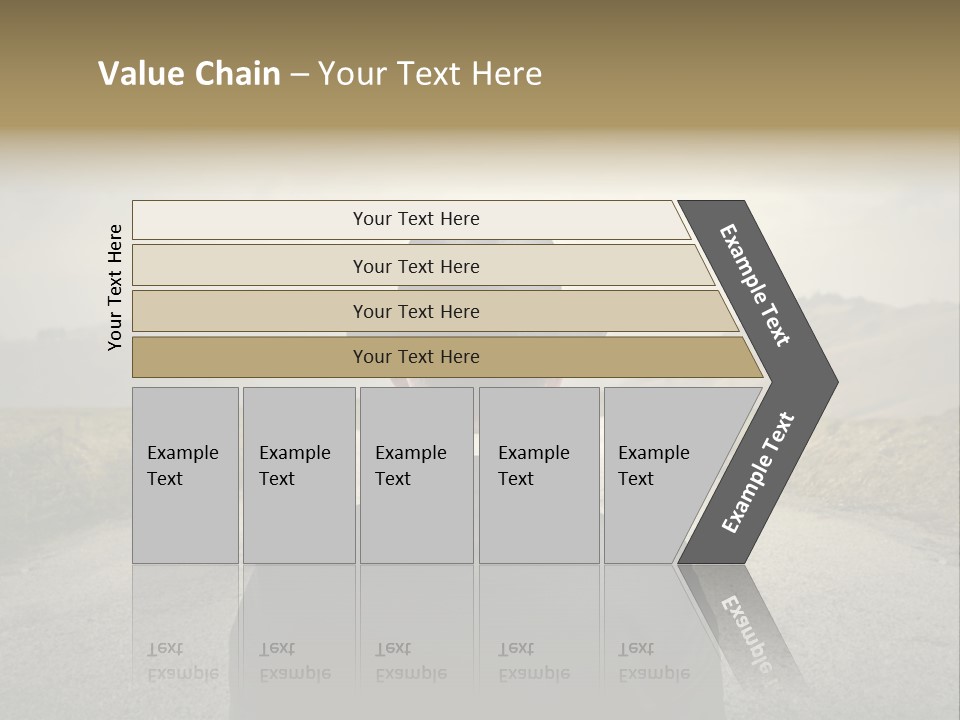
Task: Click the first gray 'Example Text' box
Action: 186,475
